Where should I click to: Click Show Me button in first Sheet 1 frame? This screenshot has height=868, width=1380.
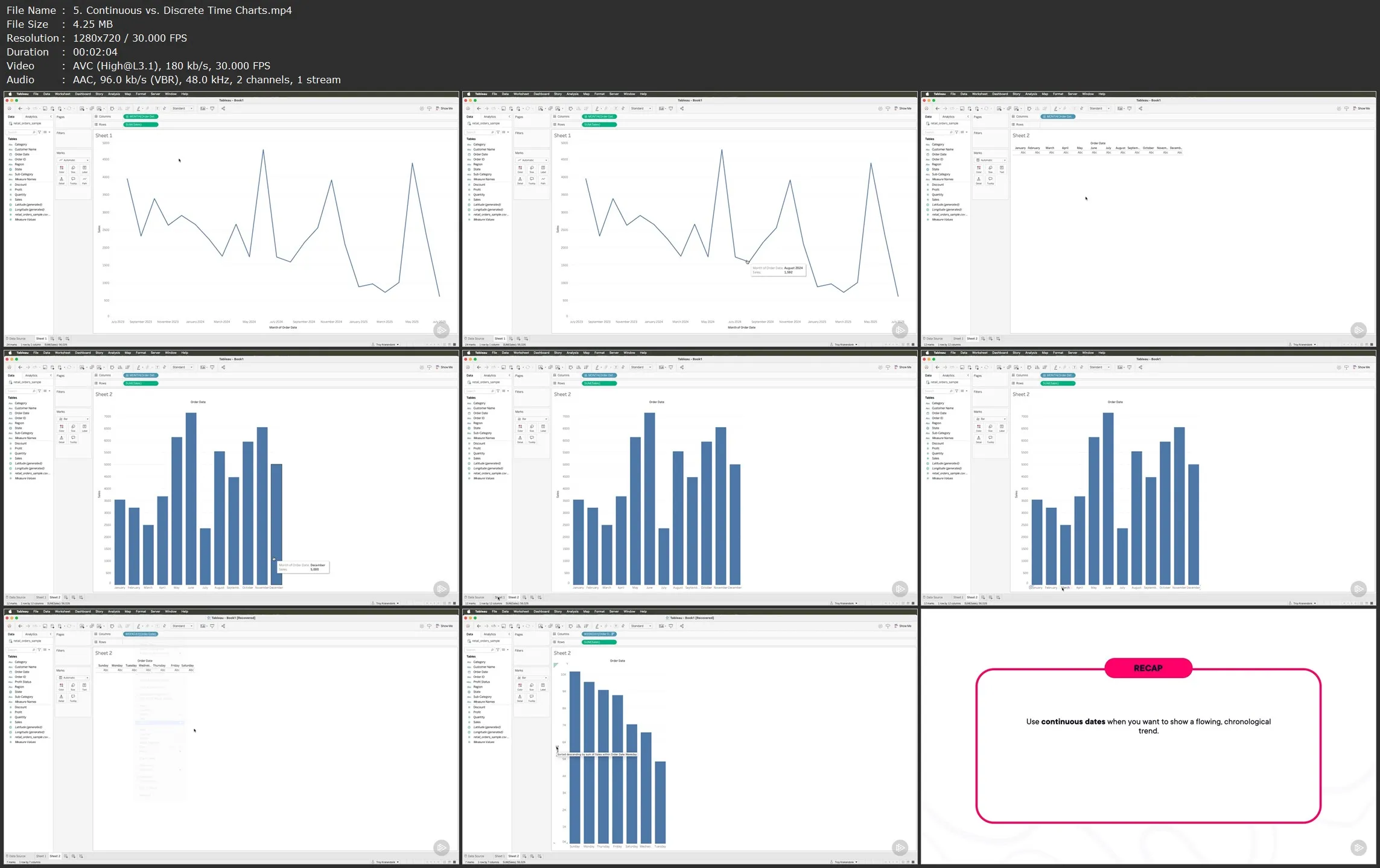(445, 109)
